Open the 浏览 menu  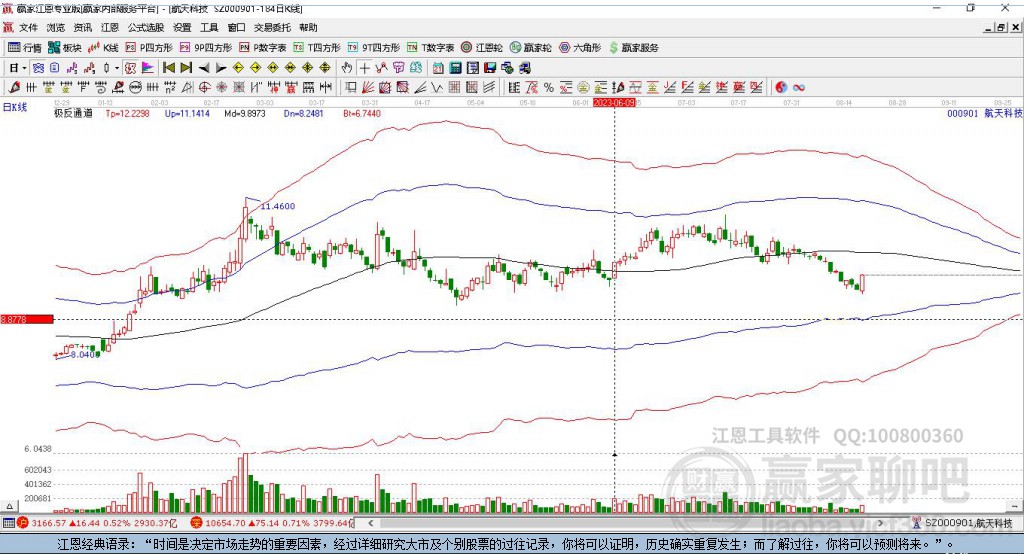point(56,27)
